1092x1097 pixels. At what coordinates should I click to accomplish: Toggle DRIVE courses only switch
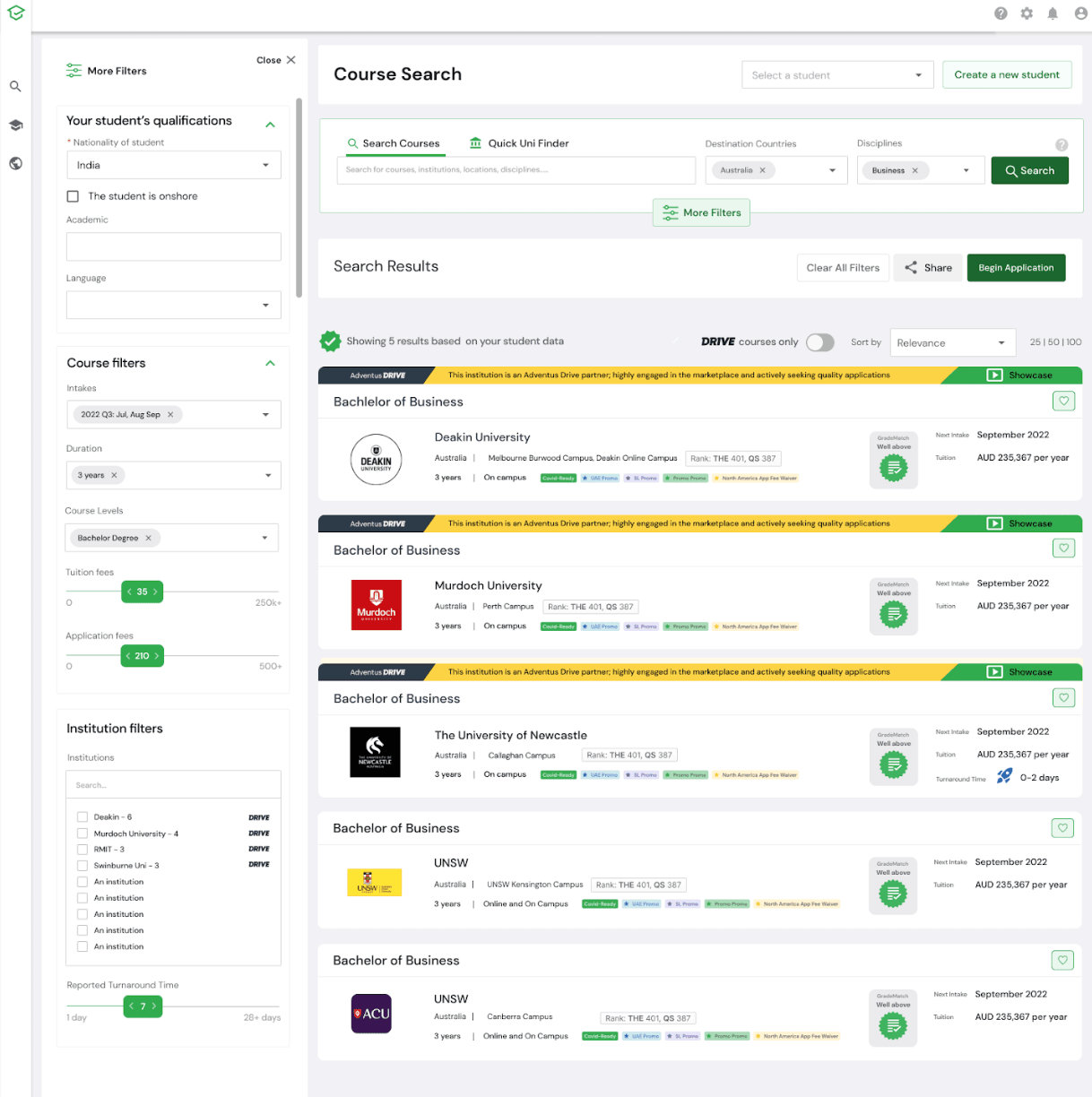tap(820, 342)
